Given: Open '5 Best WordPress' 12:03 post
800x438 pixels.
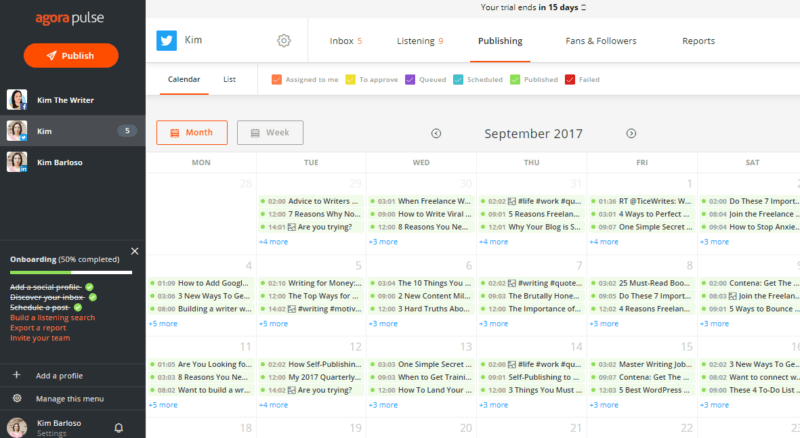Looking at the screenshot, I should (x=642, y=390).
